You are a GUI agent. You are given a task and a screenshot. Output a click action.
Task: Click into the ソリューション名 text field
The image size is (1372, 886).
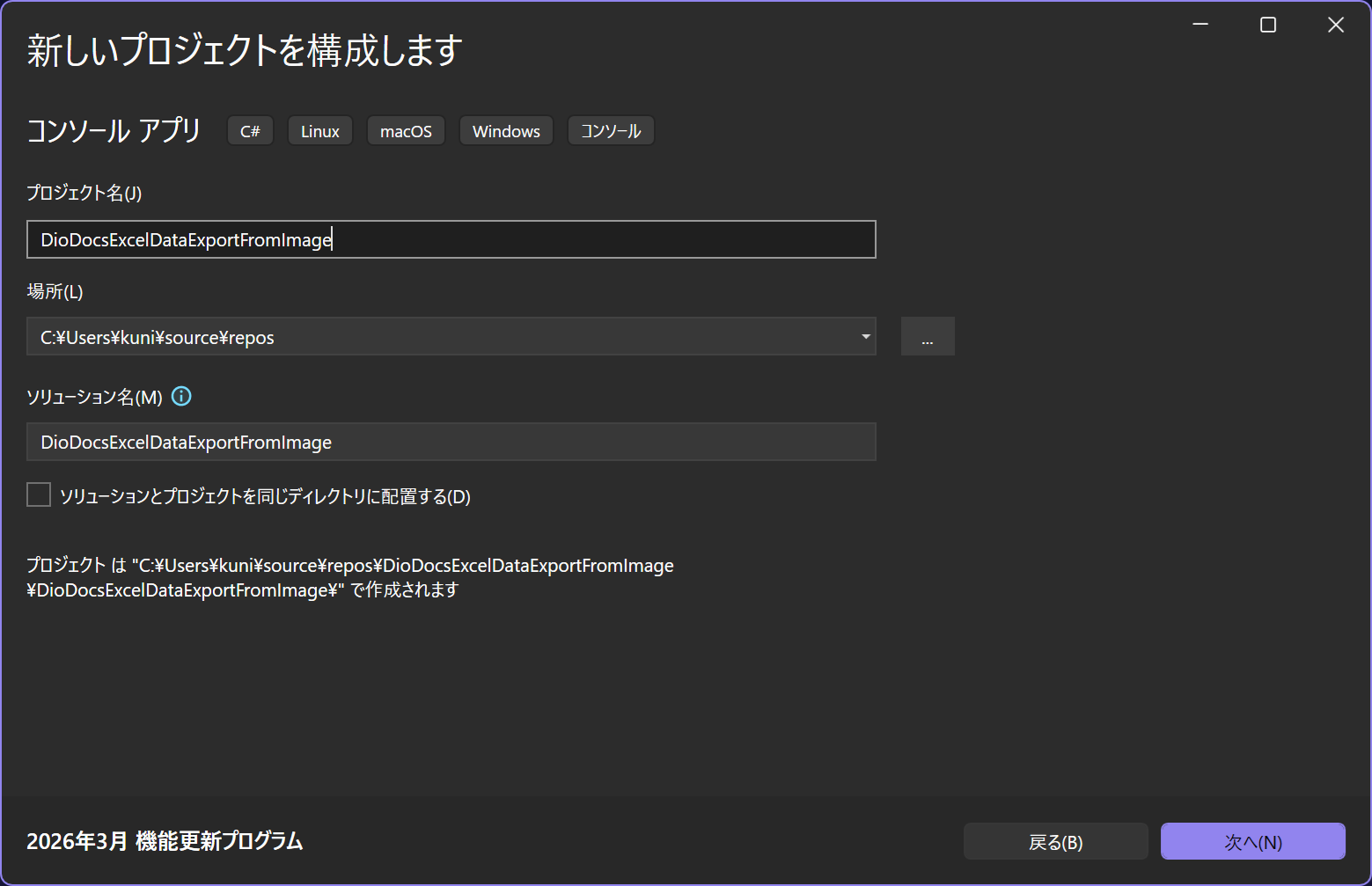click(x=451, y=443)
